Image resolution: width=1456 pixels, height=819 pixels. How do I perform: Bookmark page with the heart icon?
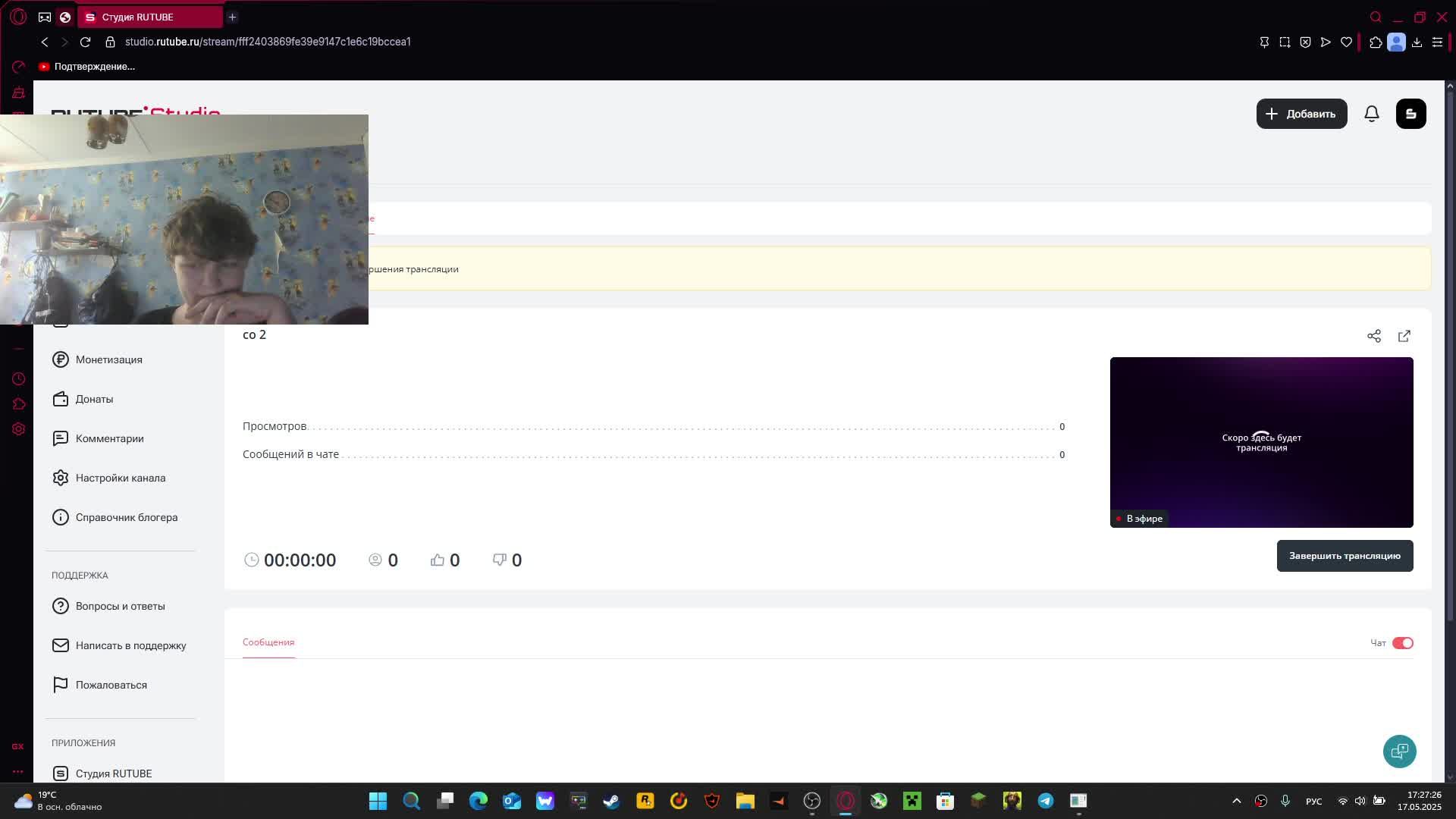1346,42
